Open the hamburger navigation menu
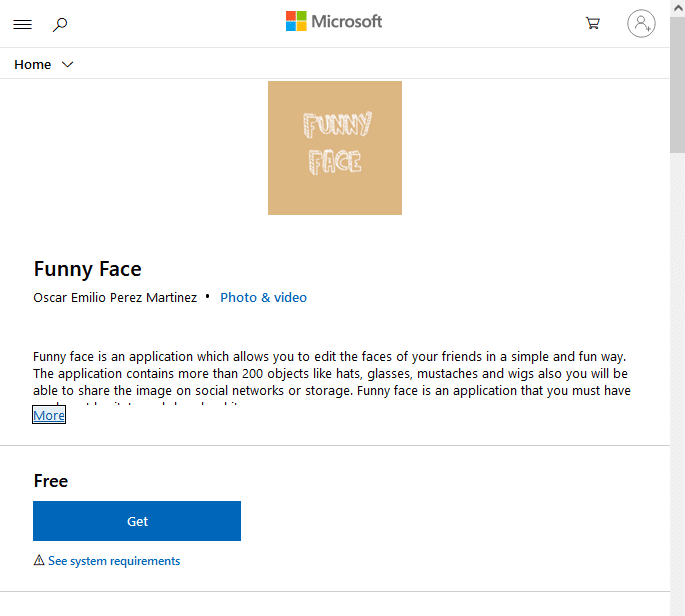 [x=22, y=24]
